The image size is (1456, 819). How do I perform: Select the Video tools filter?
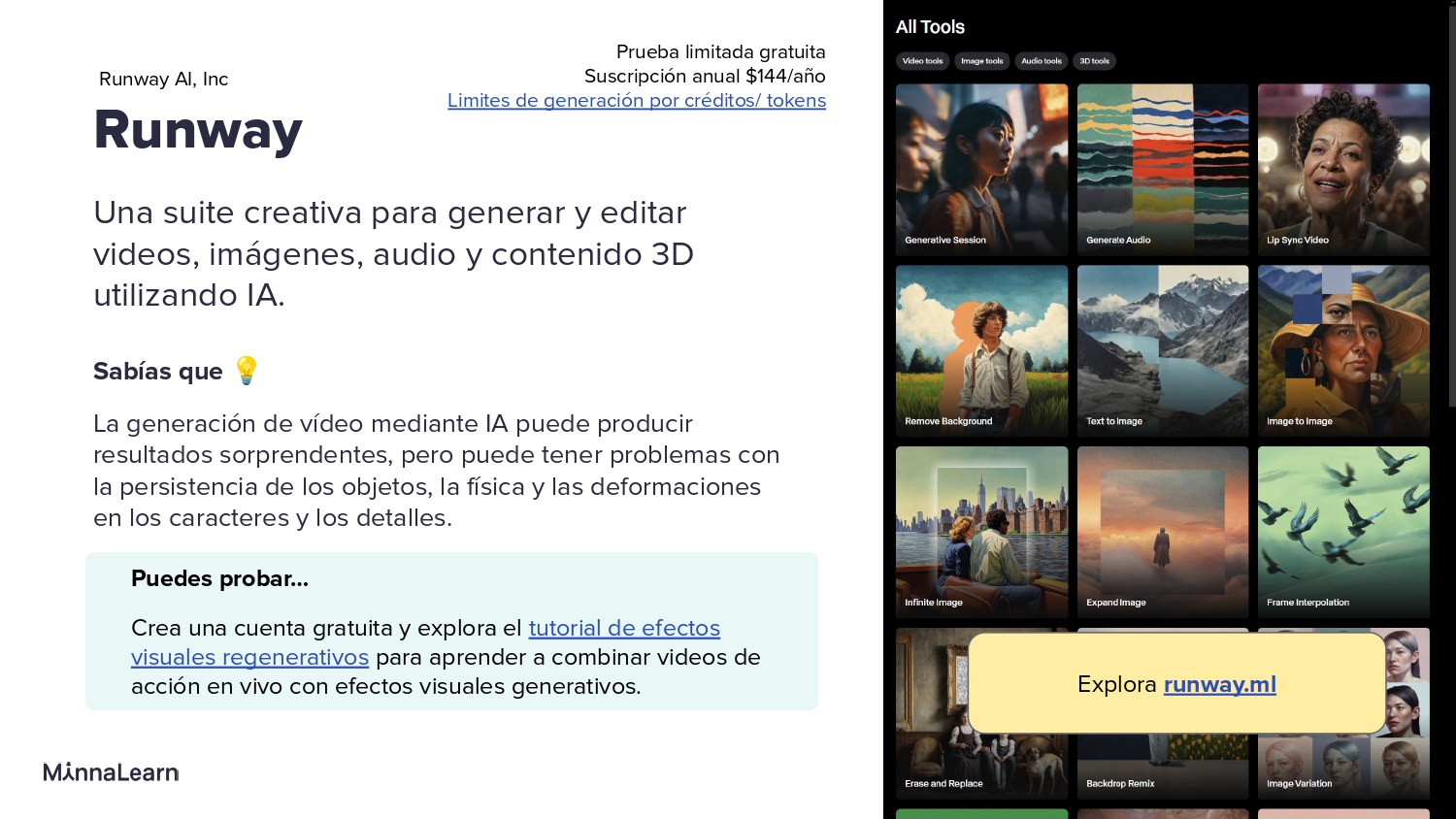922,61
